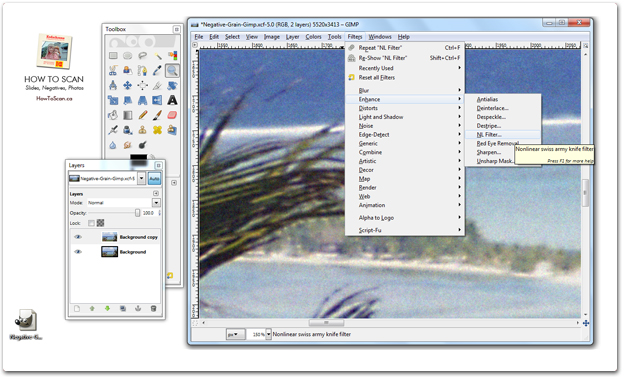The height and width of the screenshot is (377, 630).
Task: Select the Zoom magnifier tool
Action: click(x=172, y=70)
